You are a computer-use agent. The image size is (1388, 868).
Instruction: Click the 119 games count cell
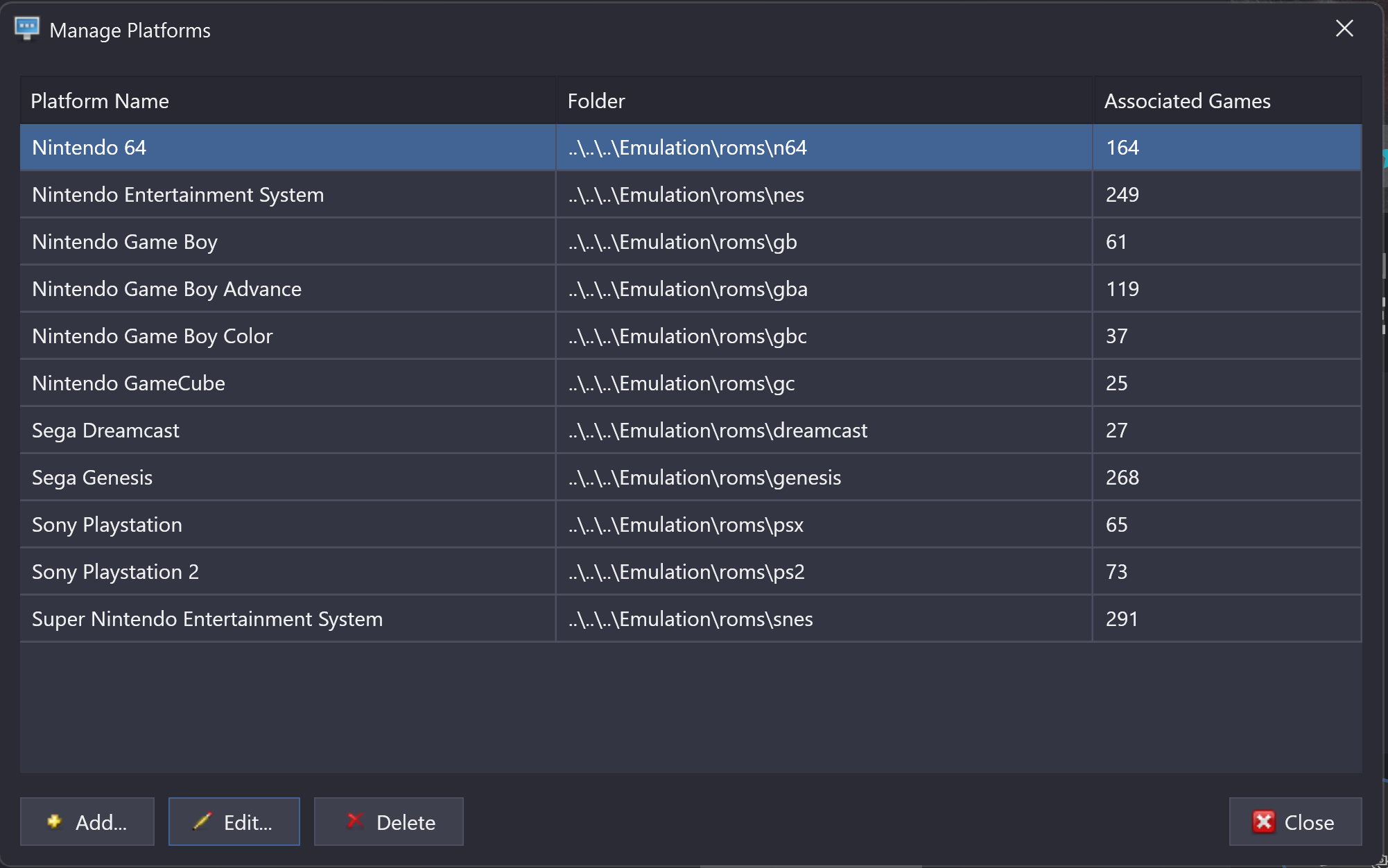(1228, 289)
